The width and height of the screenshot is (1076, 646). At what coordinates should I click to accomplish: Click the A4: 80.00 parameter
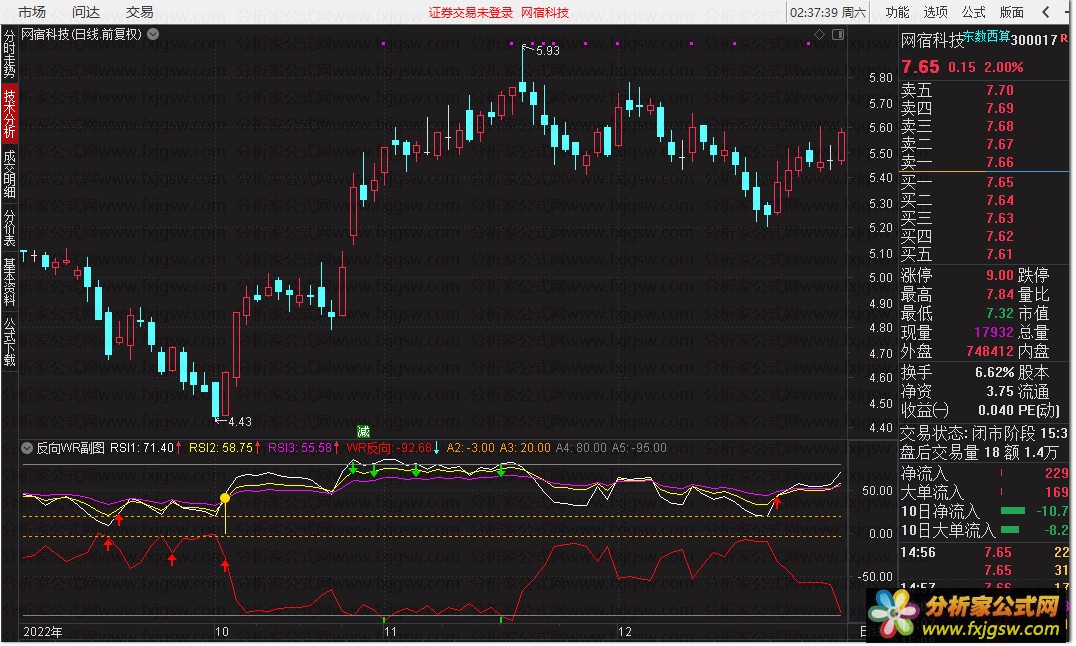(581, 448)
